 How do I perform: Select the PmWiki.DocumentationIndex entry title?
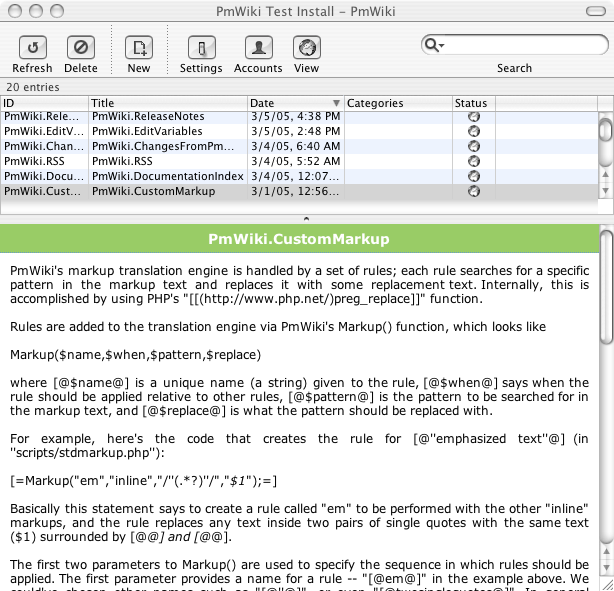168,176
